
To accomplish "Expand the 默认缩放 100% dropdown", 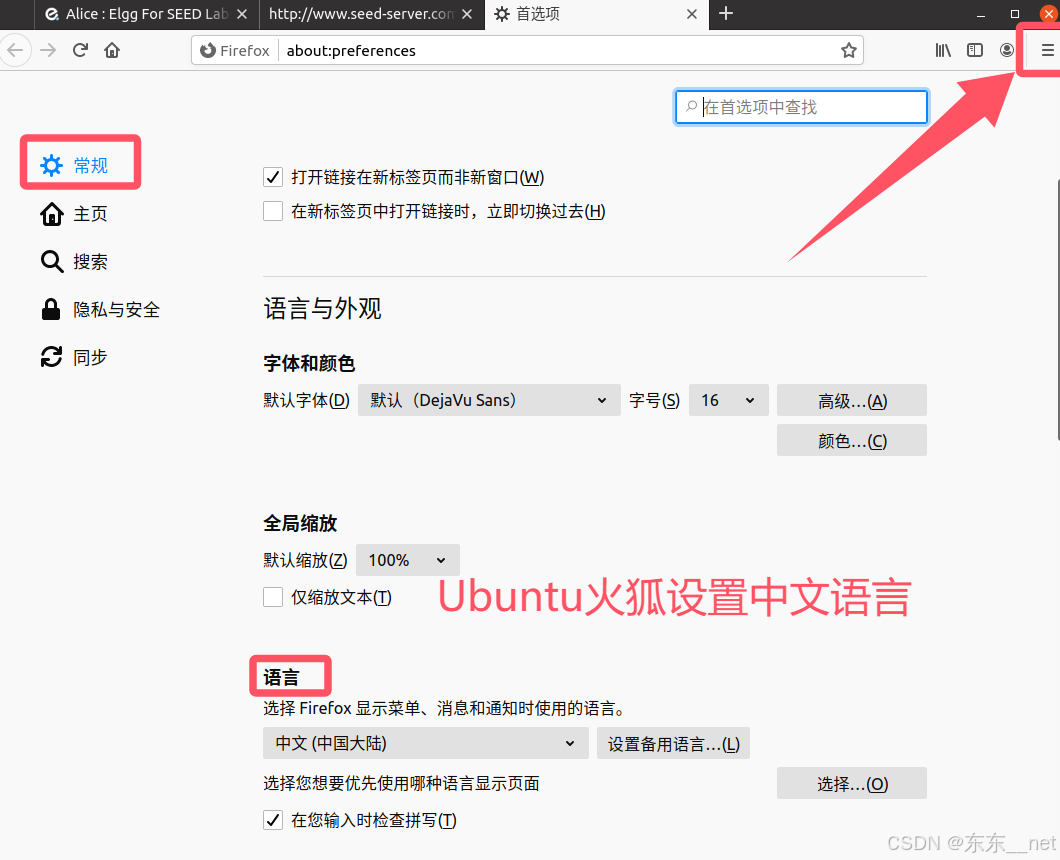I will coord(408,560).
